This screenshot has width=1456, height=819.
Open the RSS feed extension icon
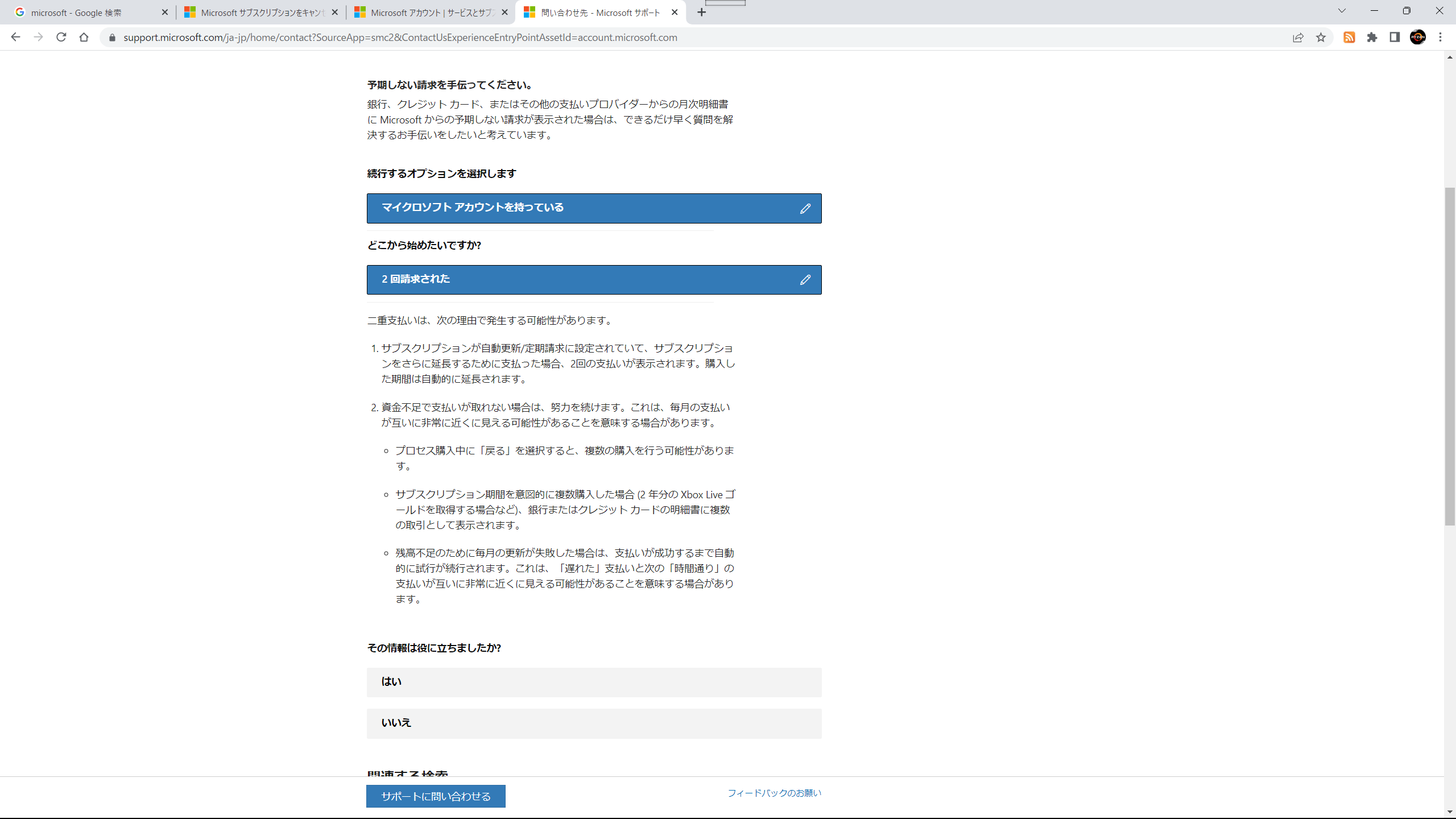1349,38
